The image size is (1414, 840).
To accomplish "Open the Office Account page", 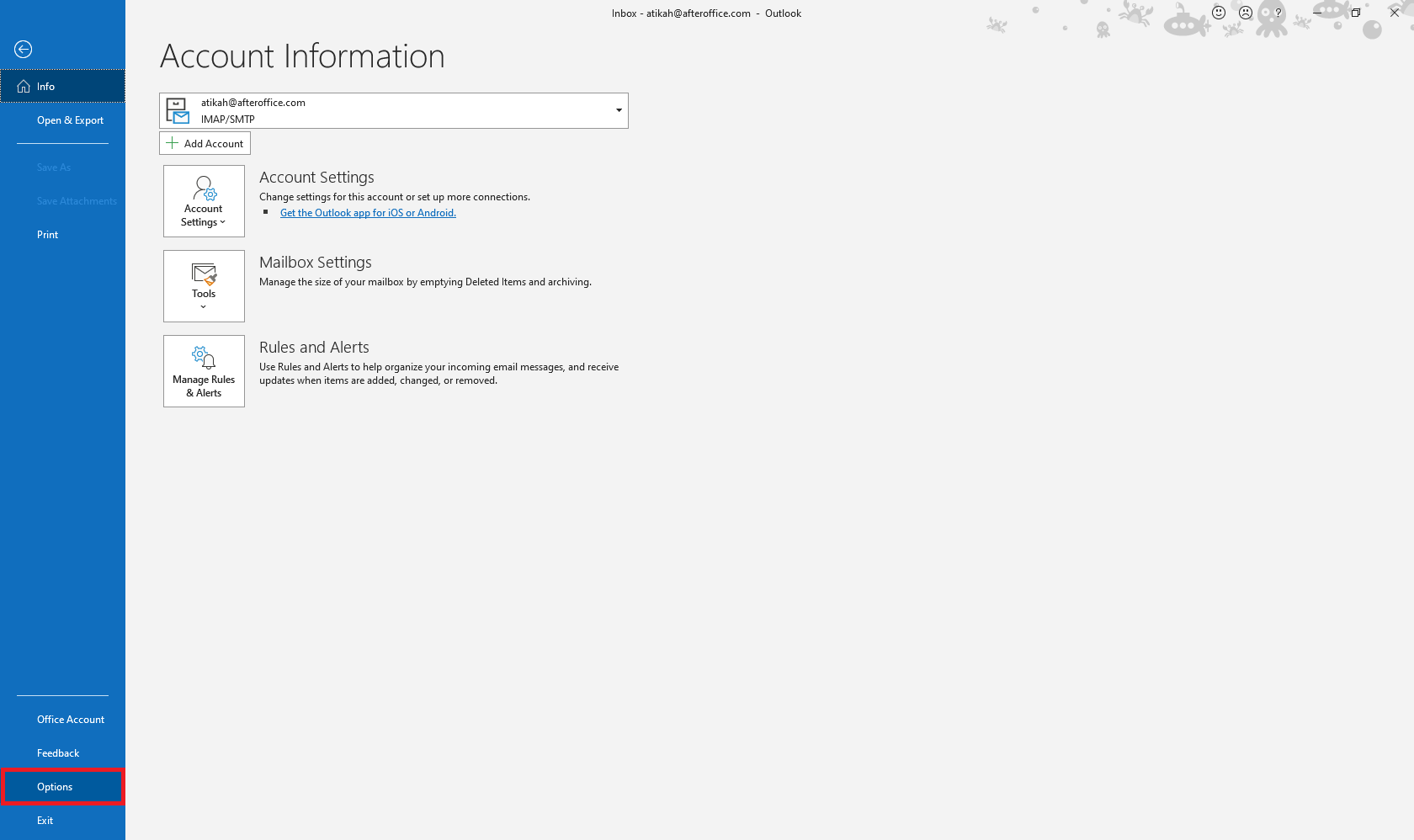I will point(71,720).
